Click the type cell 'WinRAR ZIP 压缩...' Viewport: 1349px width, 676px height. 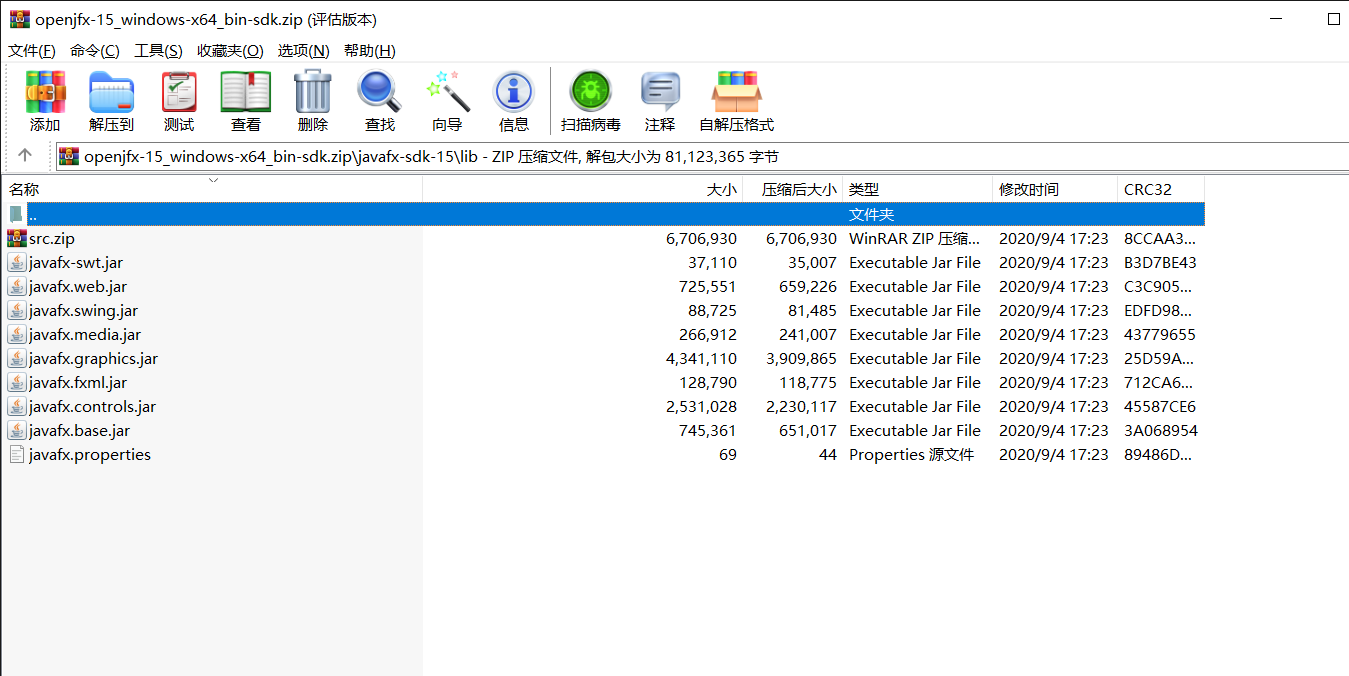coord(915,238)
